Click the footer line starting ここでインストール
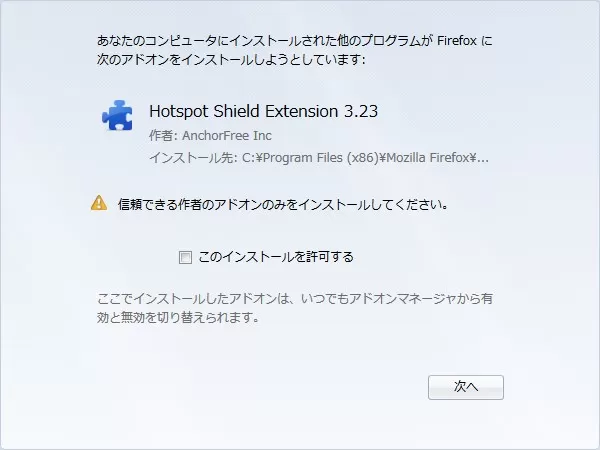The height and width of the screenshot is (450, 600). [295, 298]
